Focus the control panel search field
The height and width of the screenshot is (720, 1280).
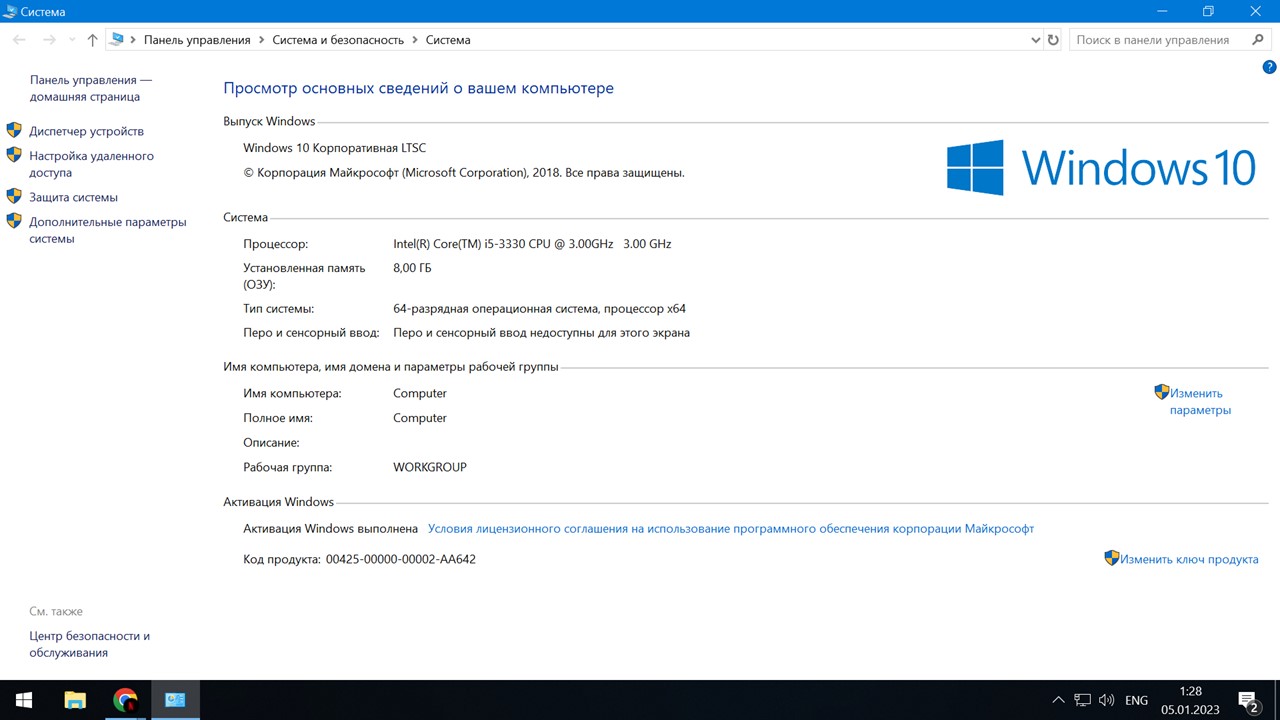1160,40
